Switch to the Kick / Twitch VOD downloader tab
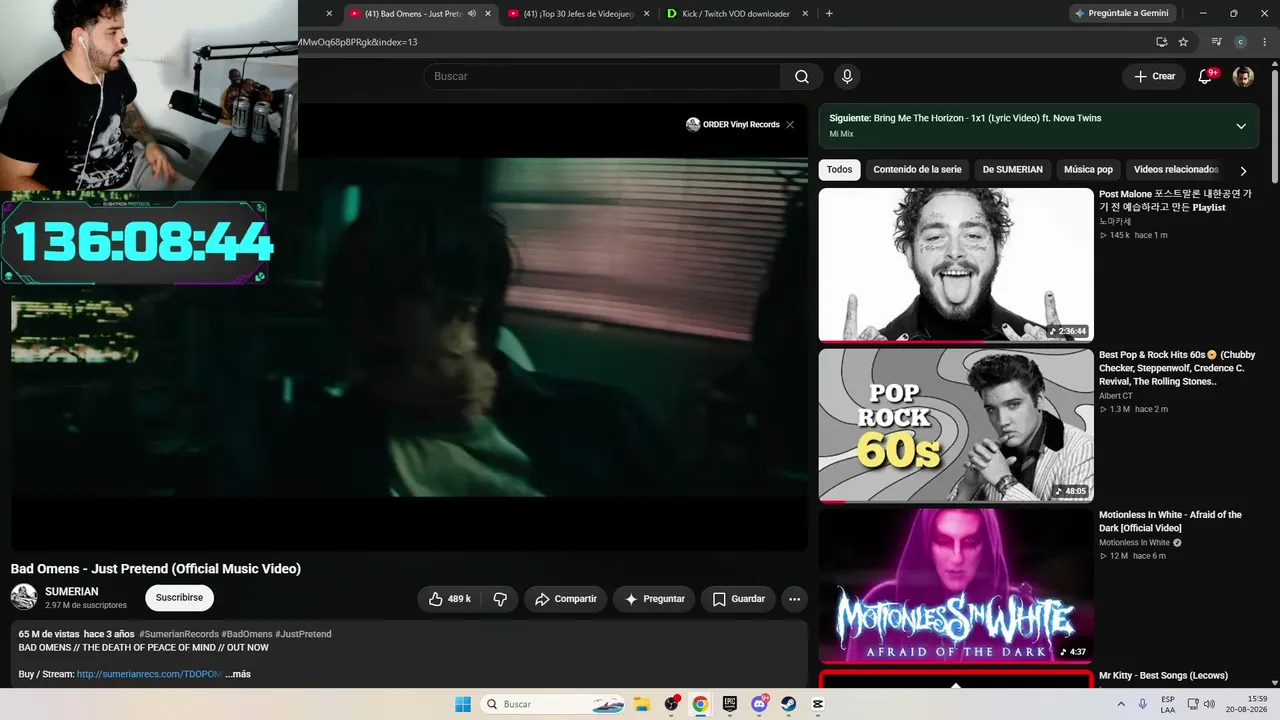The image size is (1280, 720). click(x=736, y=14)
